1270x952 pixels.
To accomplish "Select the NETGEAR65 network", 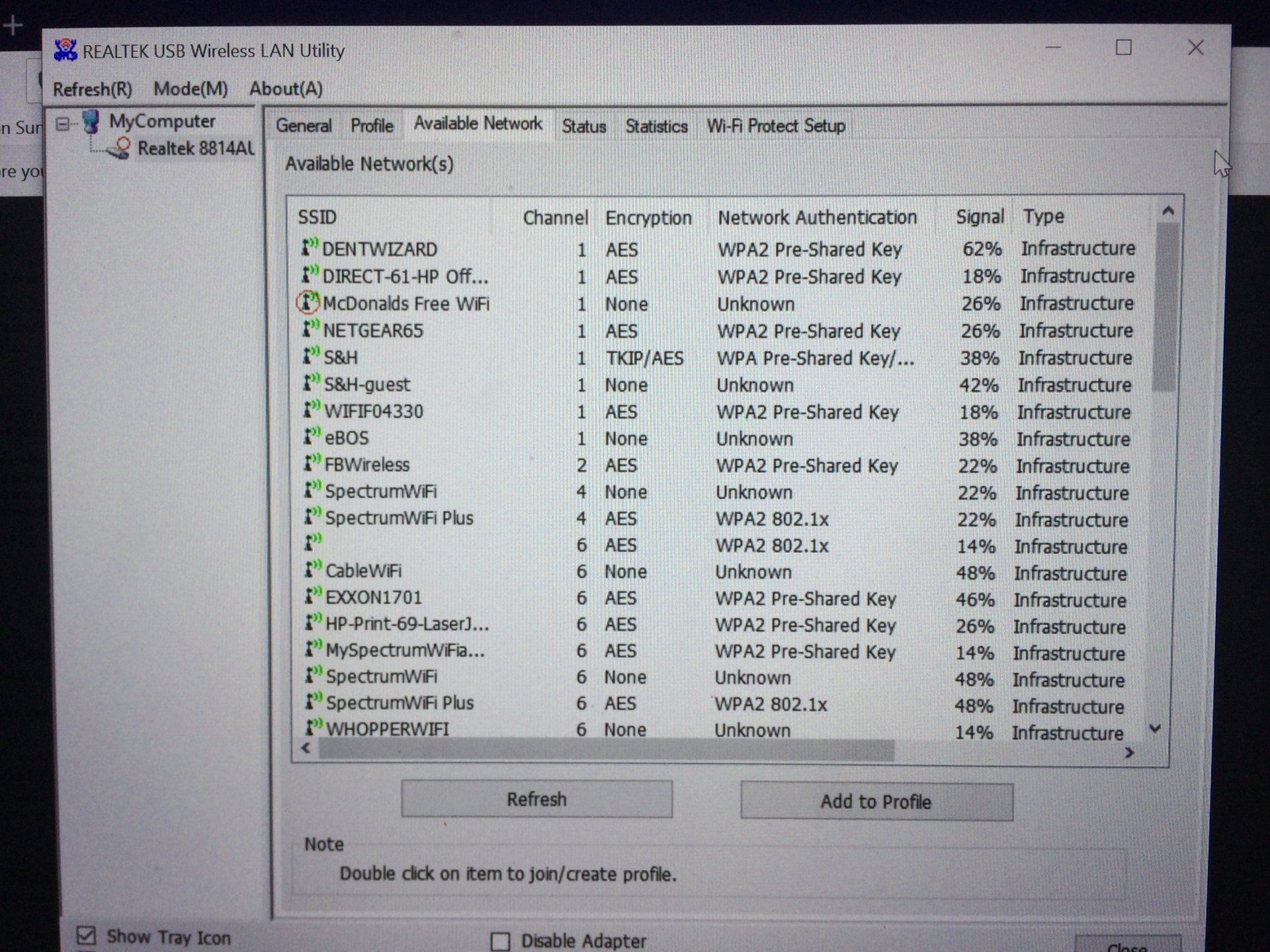I will (718, 331).
